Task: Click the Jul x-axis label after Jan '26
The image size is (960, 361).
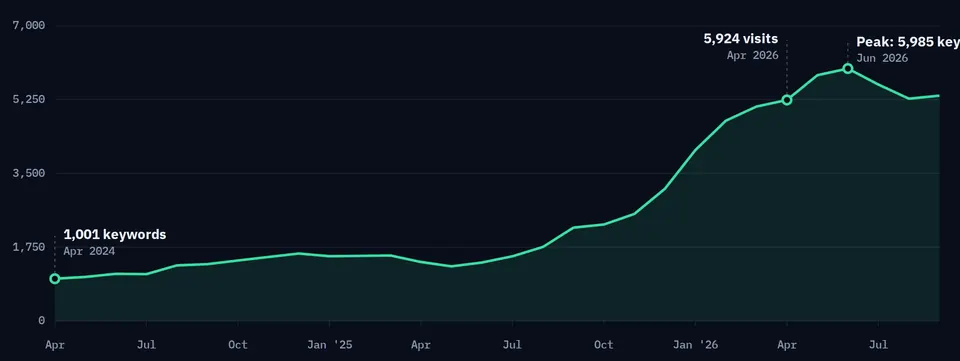Action: tap(879, 345)
